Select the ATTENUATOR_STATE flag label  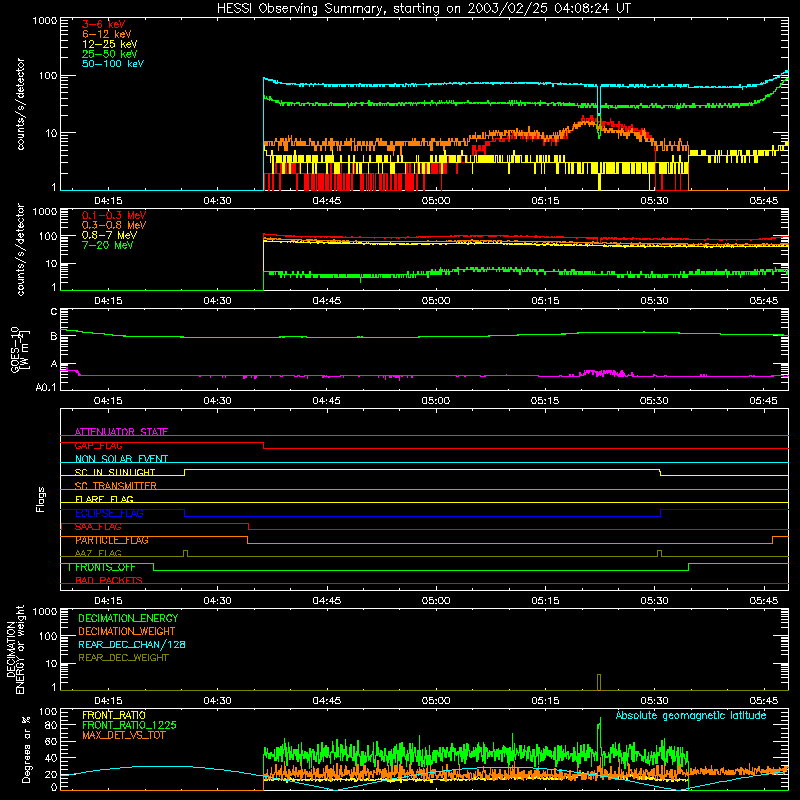point(121,432)
